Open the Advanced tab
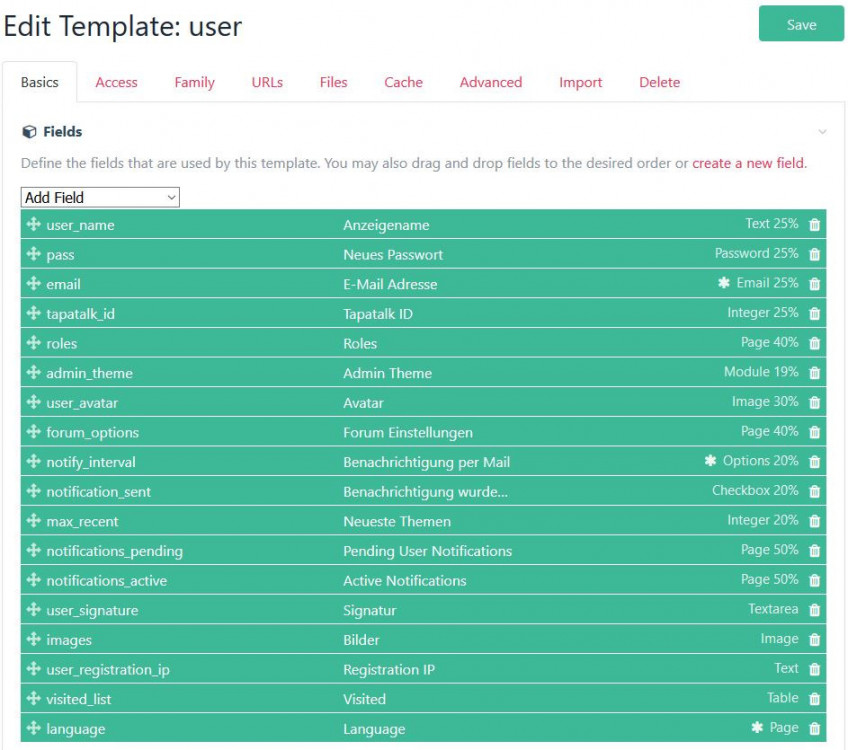848x750 pixels. [491, 82]
